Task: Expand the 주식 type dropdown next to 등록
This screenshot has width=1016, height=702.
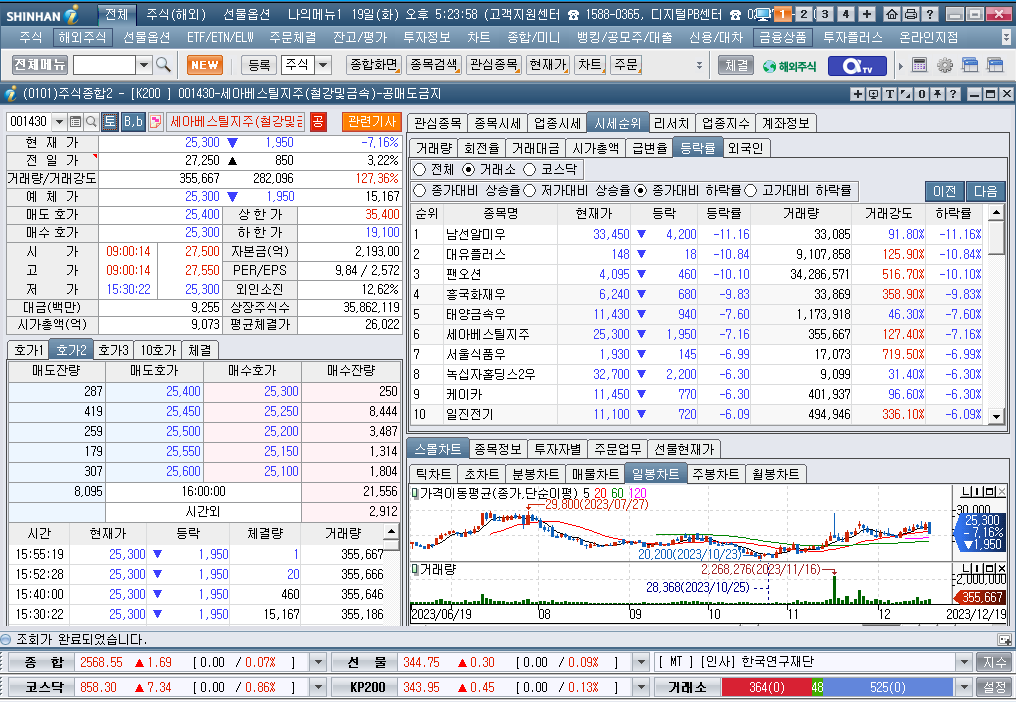Action: (x=323, y=65)
